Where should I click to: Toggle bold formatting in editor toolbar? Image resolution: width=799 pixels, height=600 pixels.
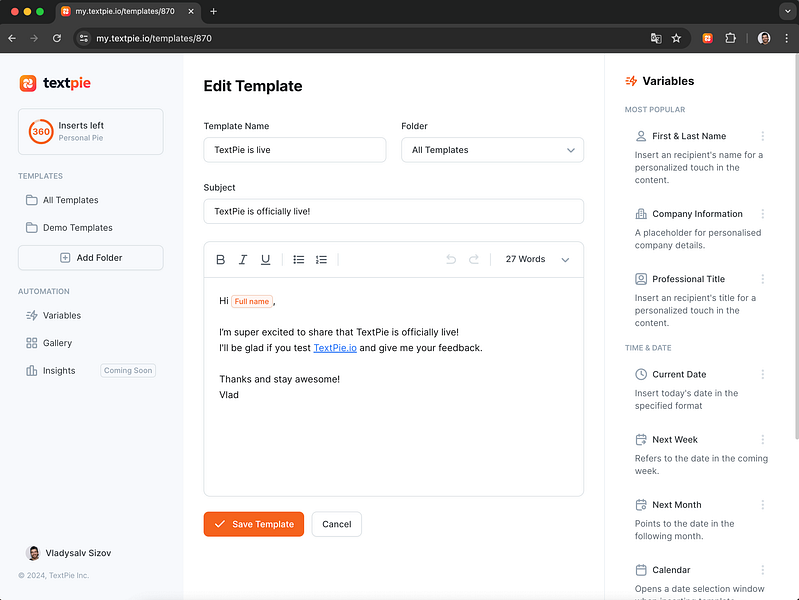(220, 259)
